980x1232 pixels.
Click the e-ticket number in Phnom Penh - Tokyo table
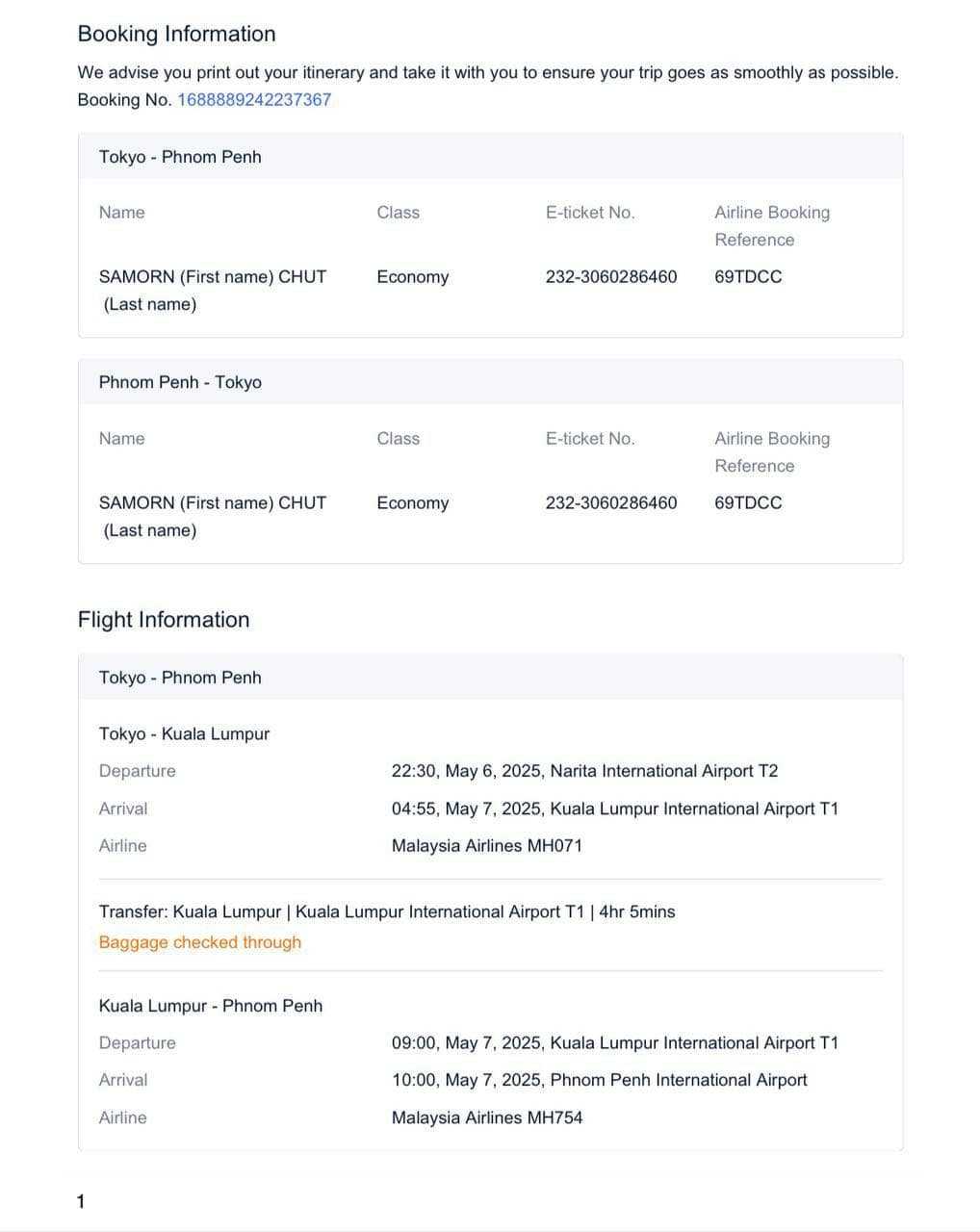[x=611, y=502]
